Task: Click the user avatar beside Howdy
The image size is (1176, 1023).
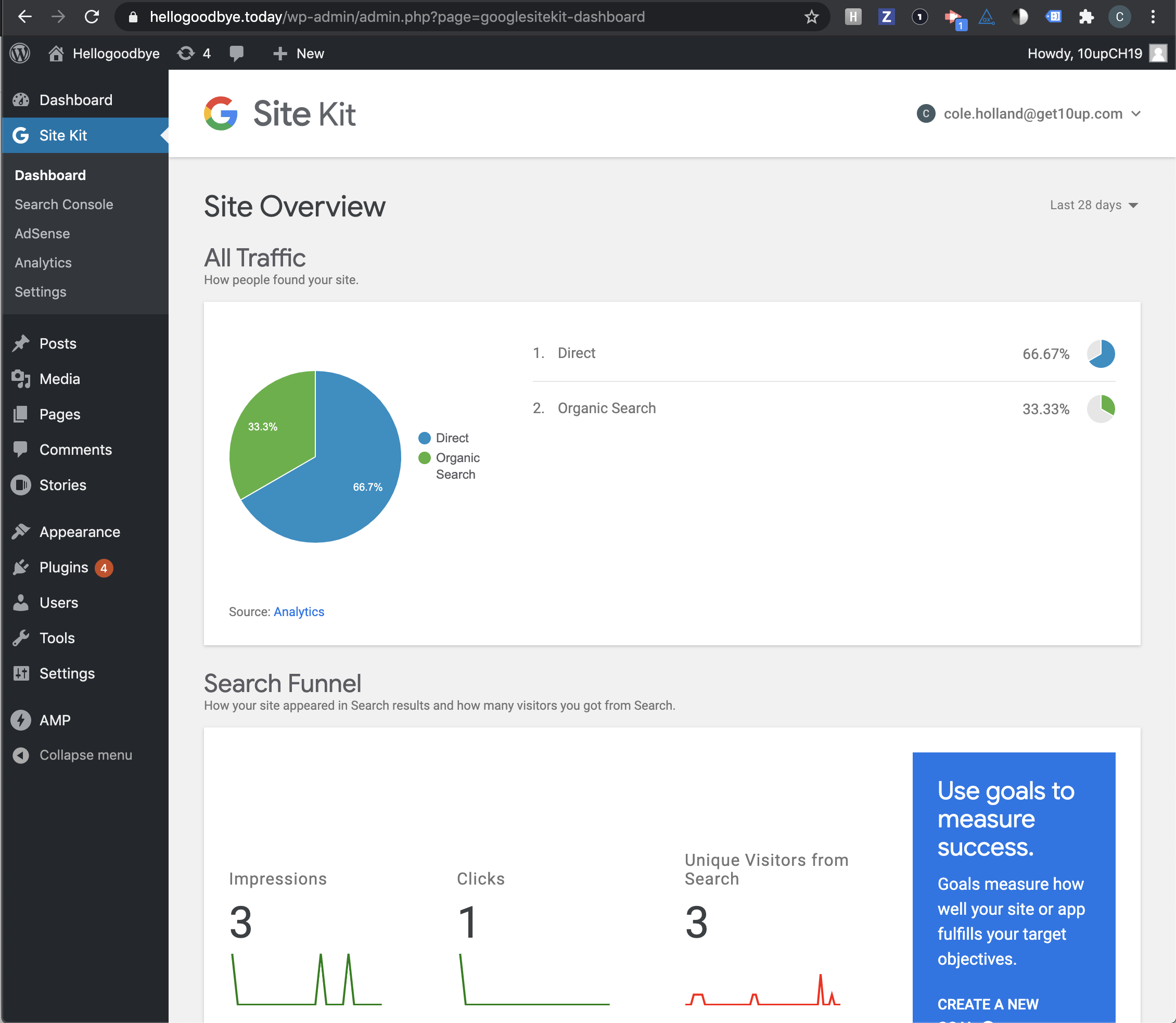Action: point(1158,53)
